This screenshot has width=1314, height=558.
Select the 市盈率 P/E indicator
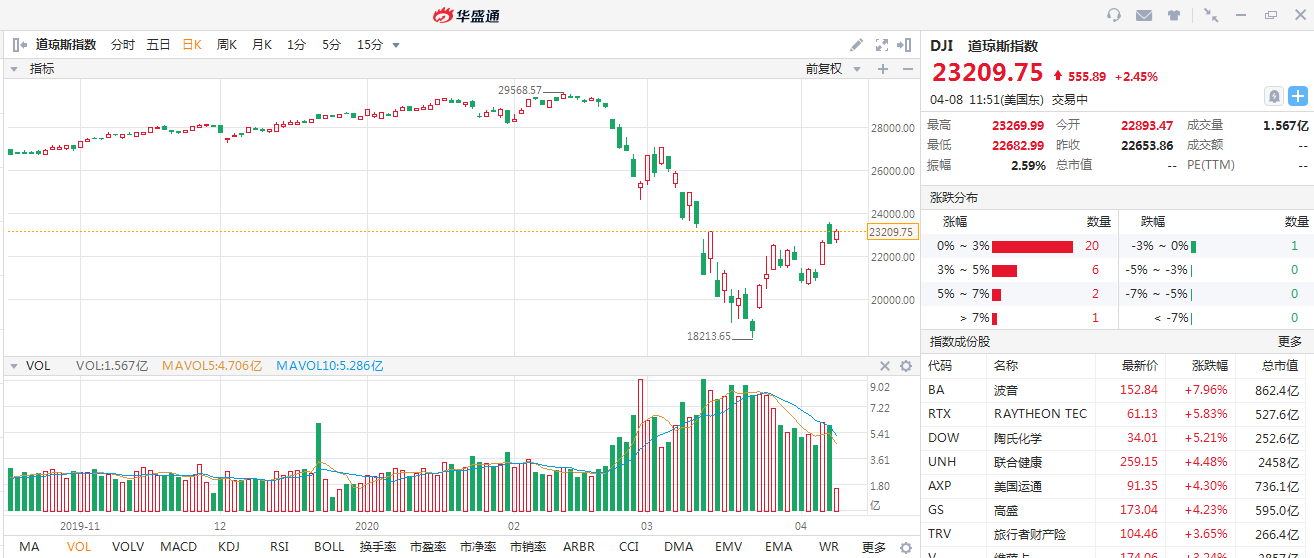[x=429, y=547]
